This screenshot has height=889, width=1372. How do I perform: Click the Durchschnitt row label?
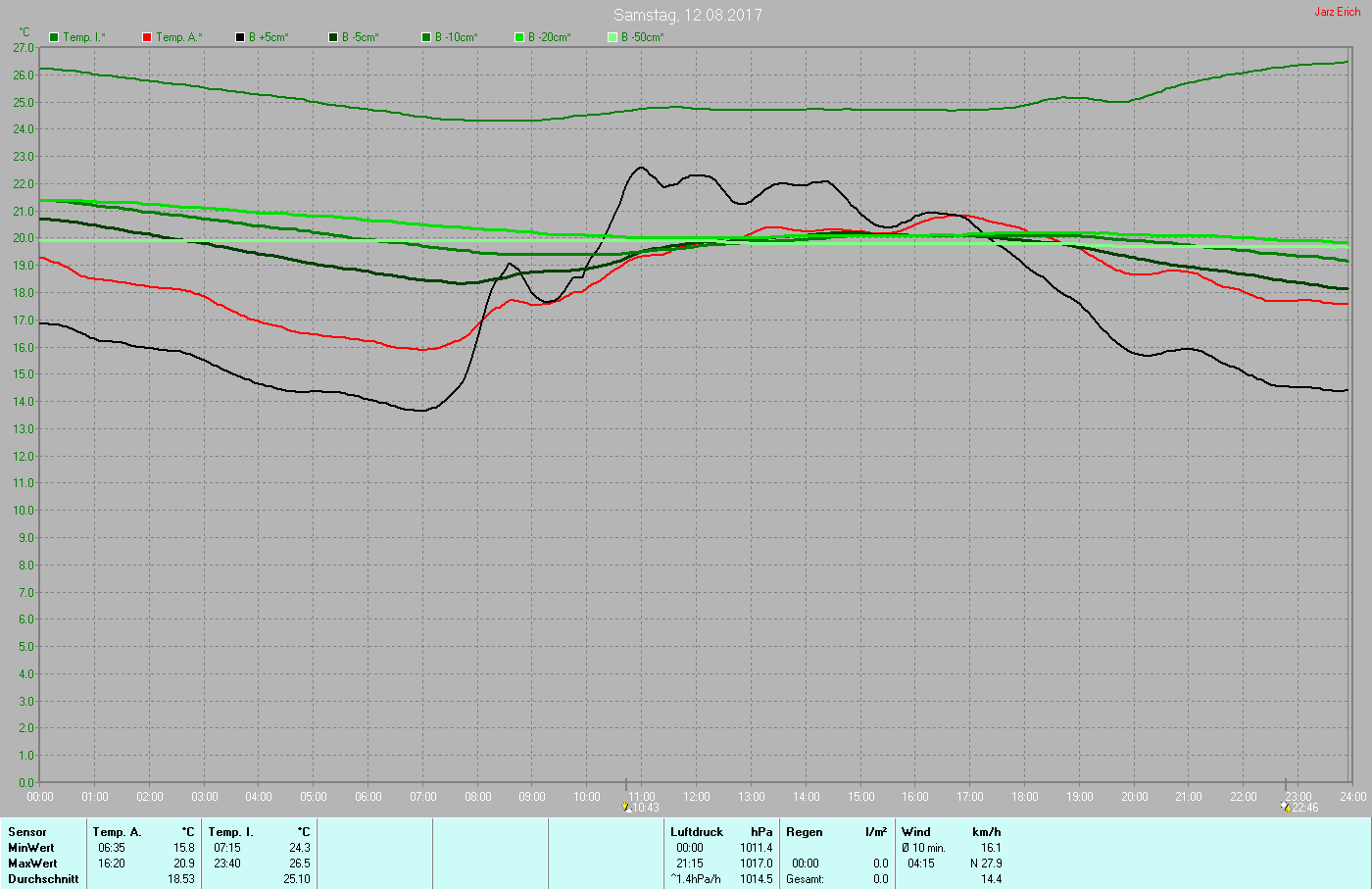pyautogui.click(x=43, y=879)
